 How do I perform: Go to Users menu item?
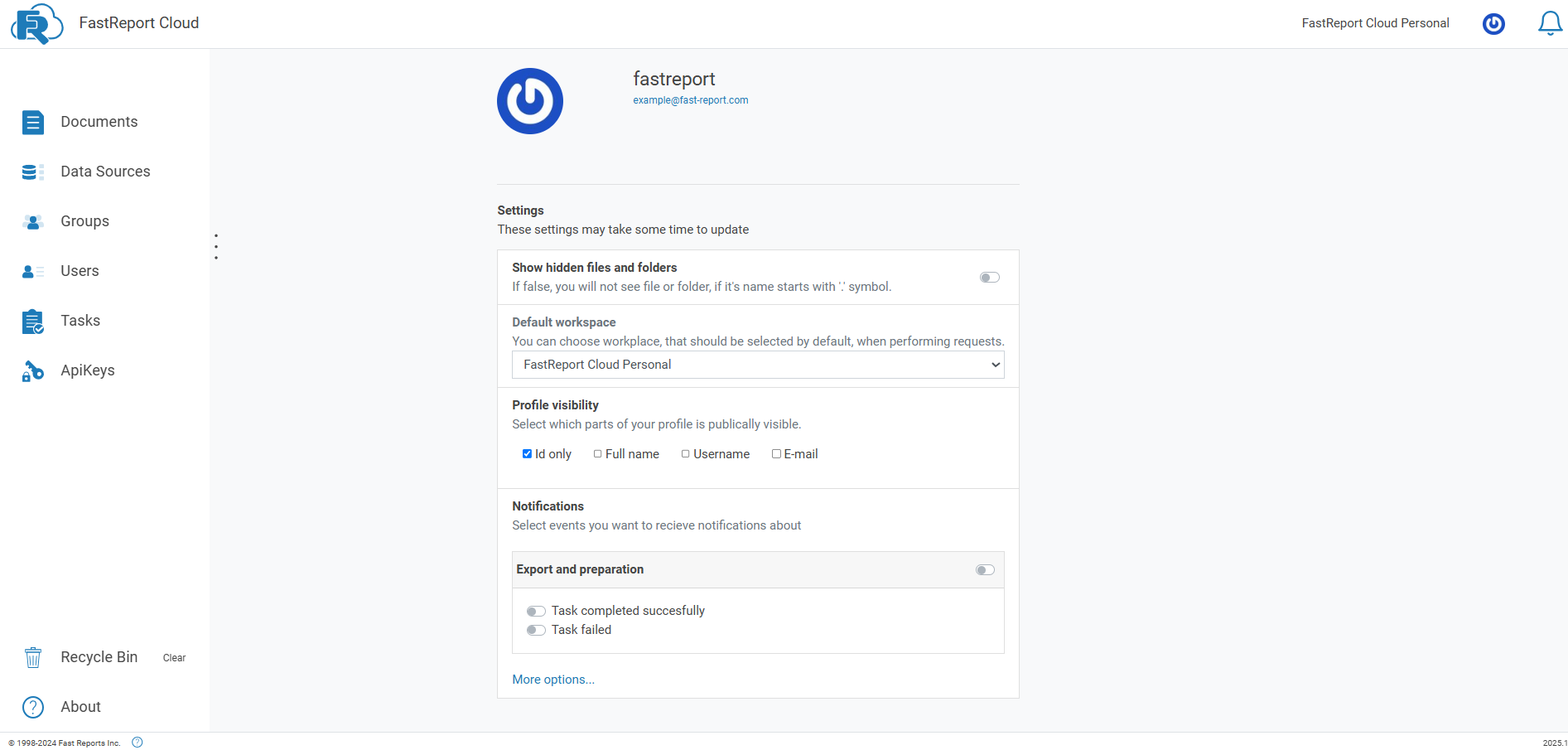(80, 271)
